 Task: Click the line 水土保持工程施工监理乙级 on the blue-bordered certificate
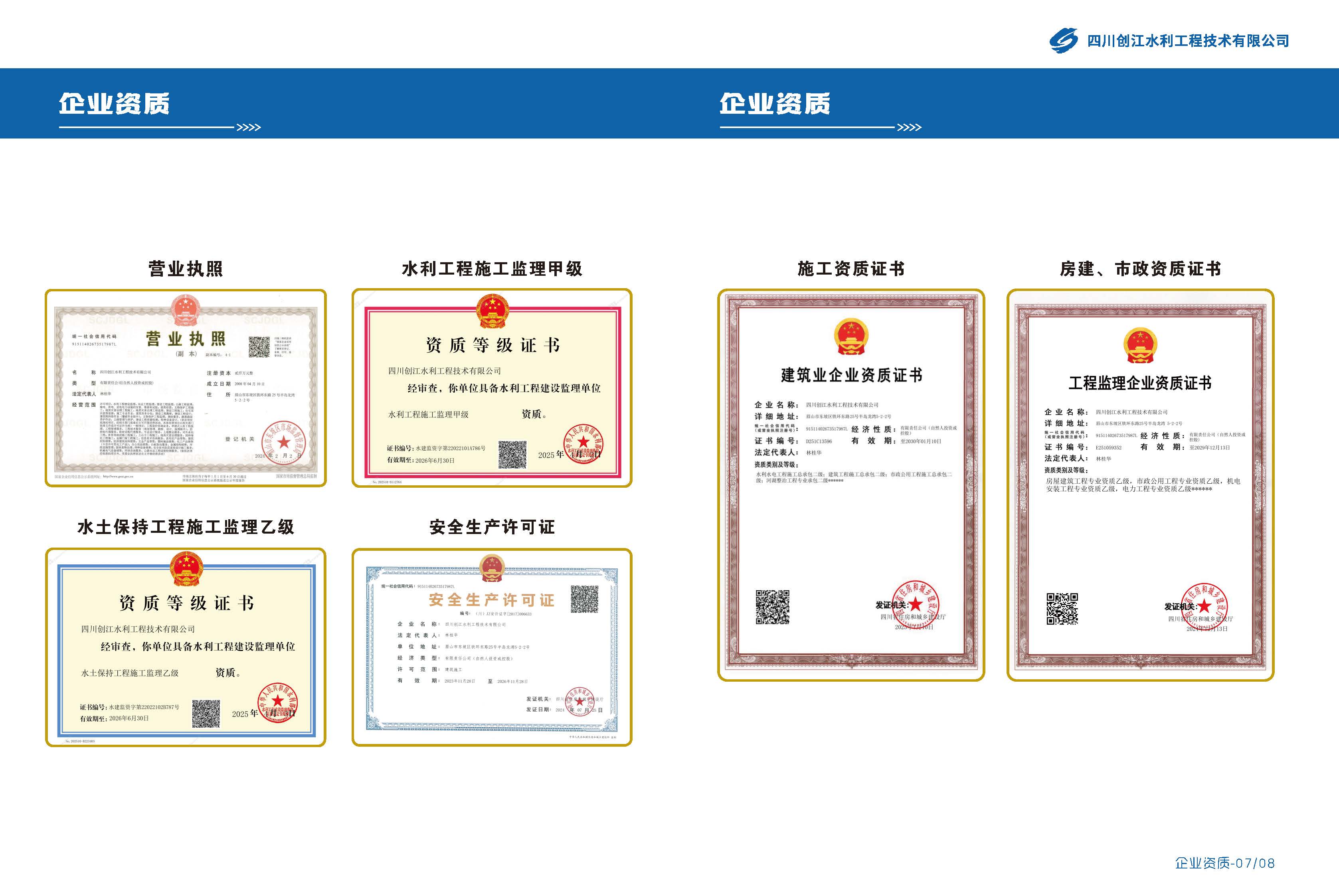[x=130, y=673]
